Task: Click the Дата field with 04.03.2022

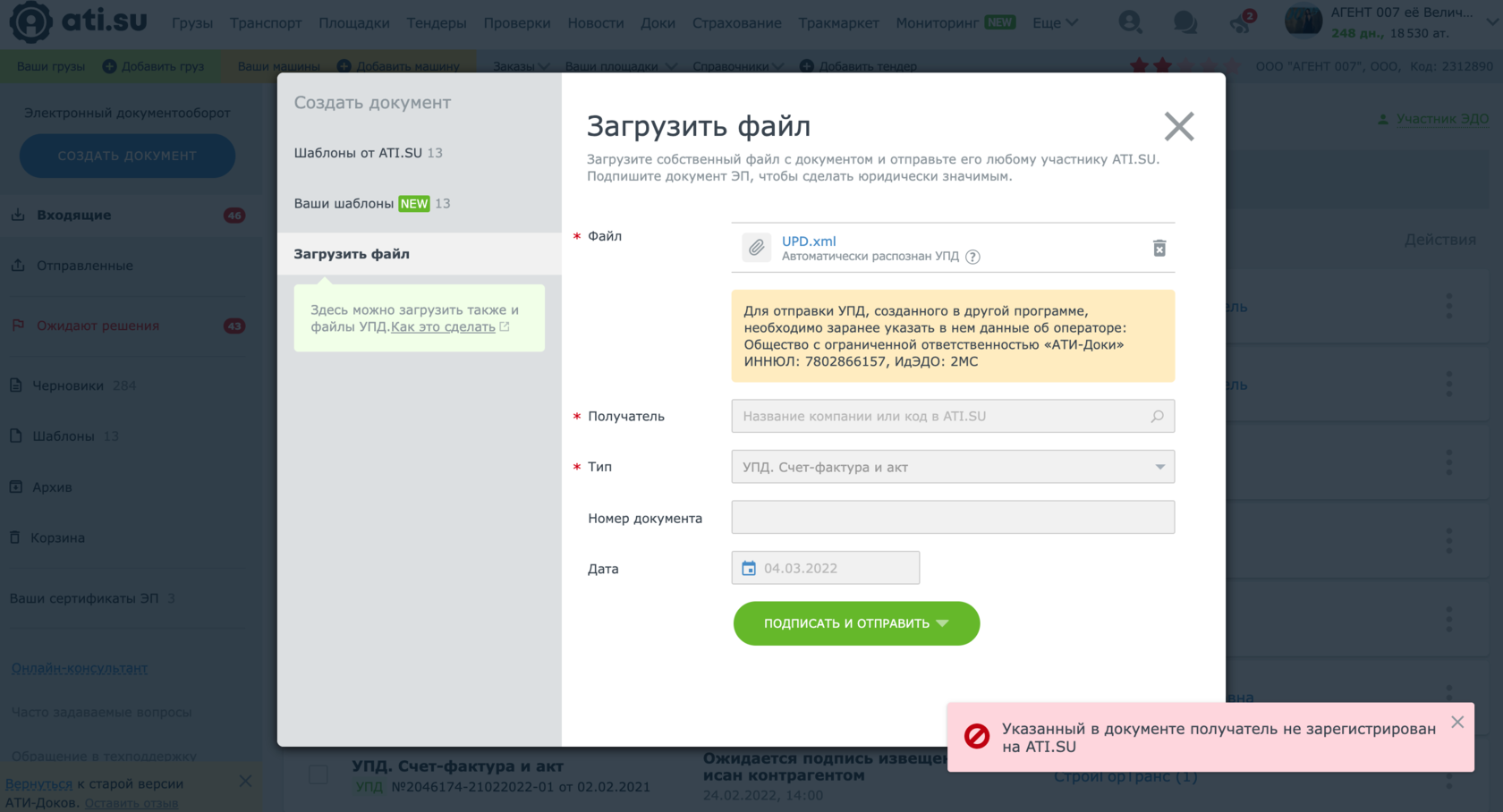Action: point(826,568)
